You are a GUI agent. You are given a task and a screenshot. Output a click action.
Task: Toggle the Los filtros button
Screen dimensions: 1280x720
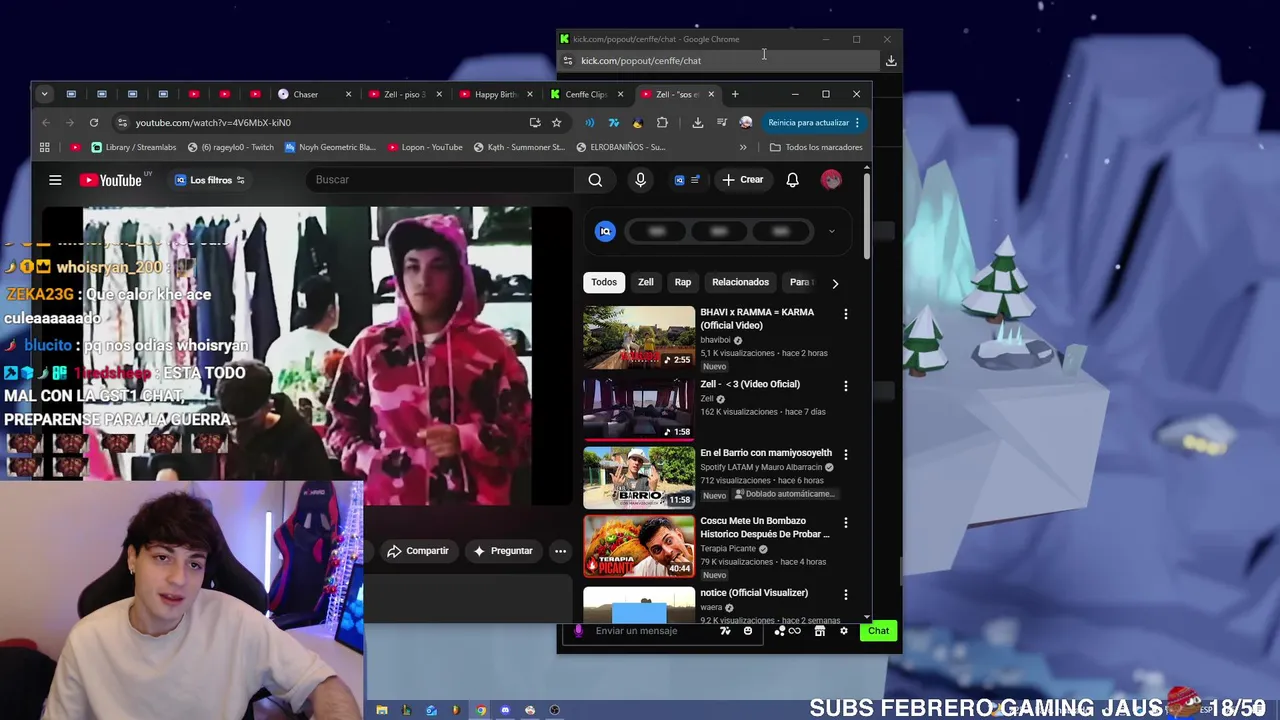[209, 180]
